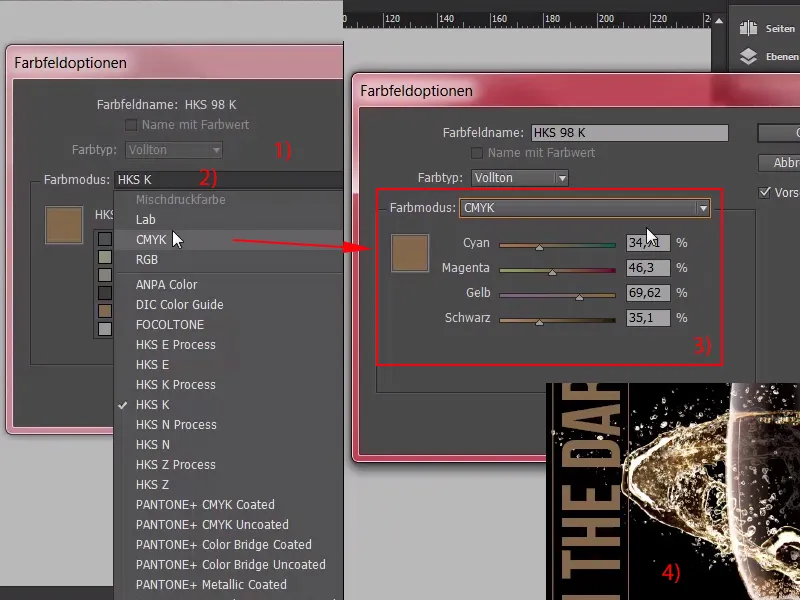Image resolution: width=800 pixels, height=600 pixels.
Task: Select DIC Color Guide library
Action: (180, 305)
